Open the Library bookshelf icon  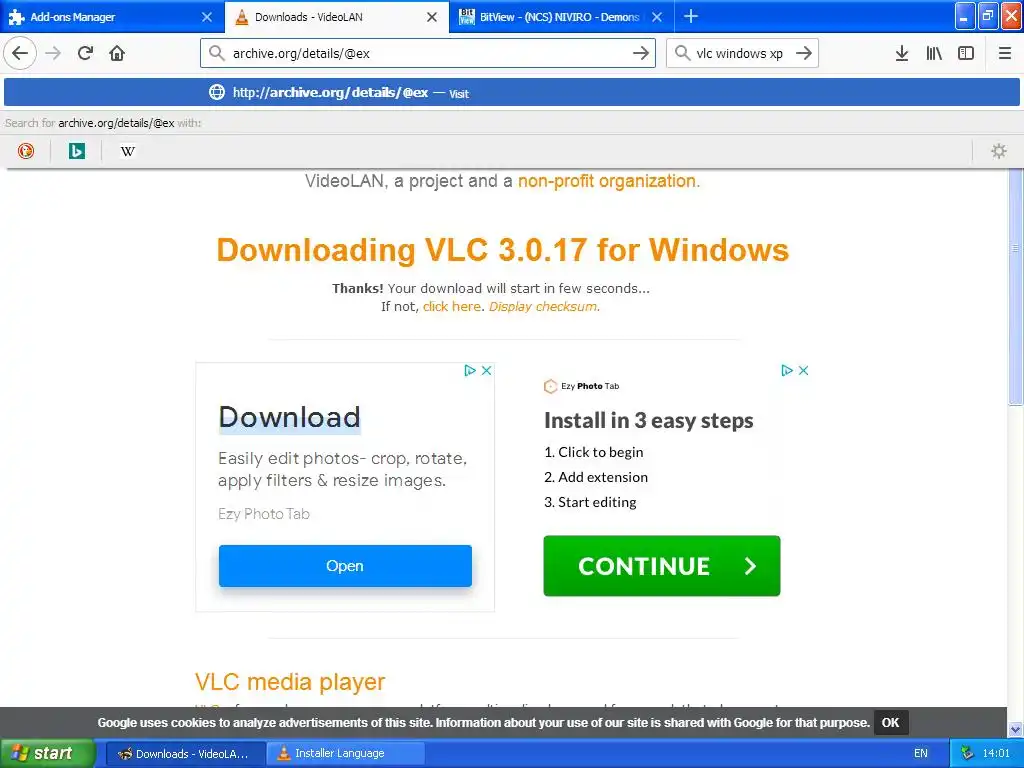click(x=934, y=53)
